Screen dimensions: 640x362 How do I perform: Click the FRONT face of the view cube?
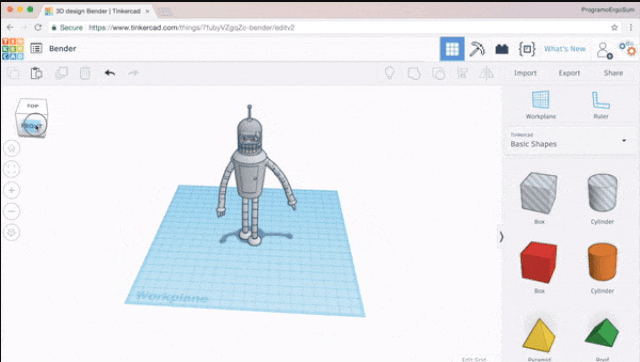pyautogui.click(x=32, y=126)
